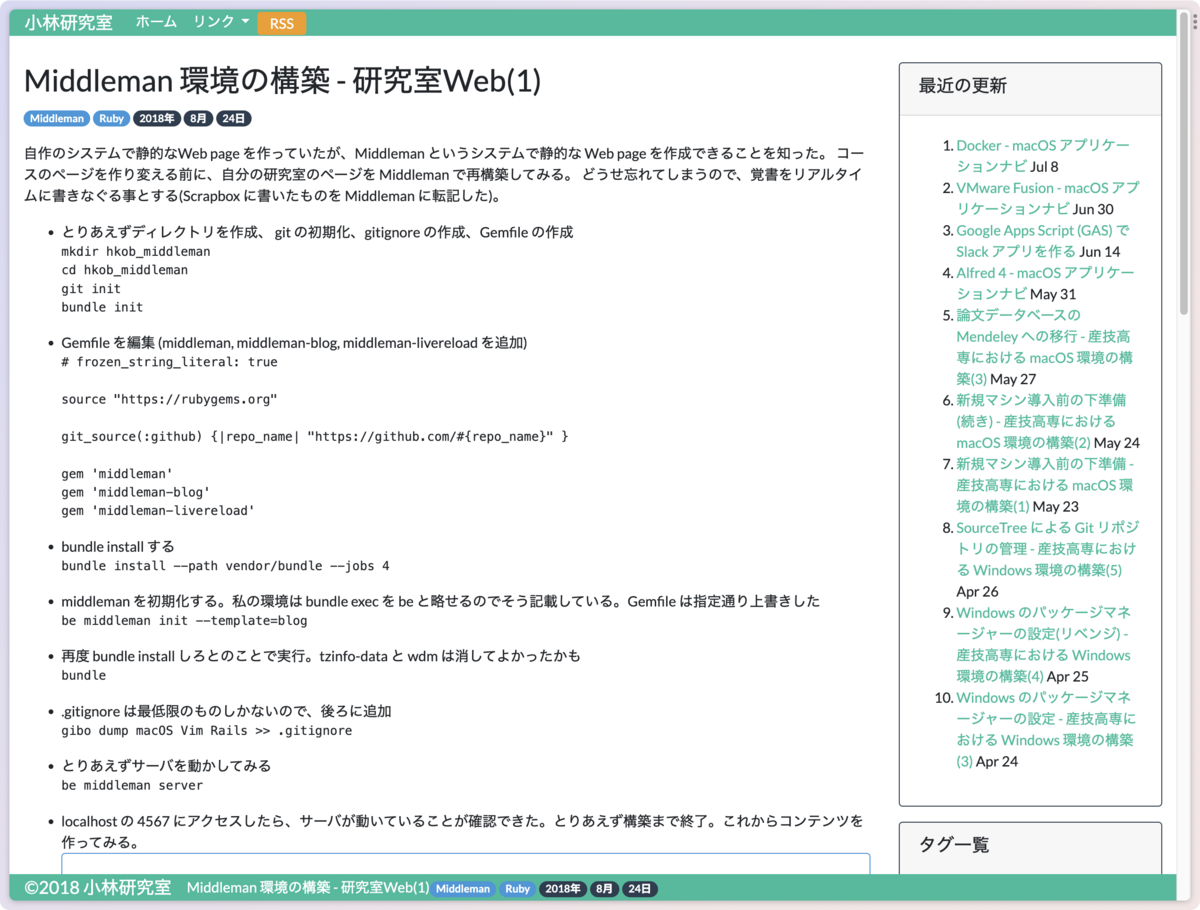Click the be middleman init --template=blog line
Image resolution: width=1200 pixels, height=910 pixels.
[184, 620]
